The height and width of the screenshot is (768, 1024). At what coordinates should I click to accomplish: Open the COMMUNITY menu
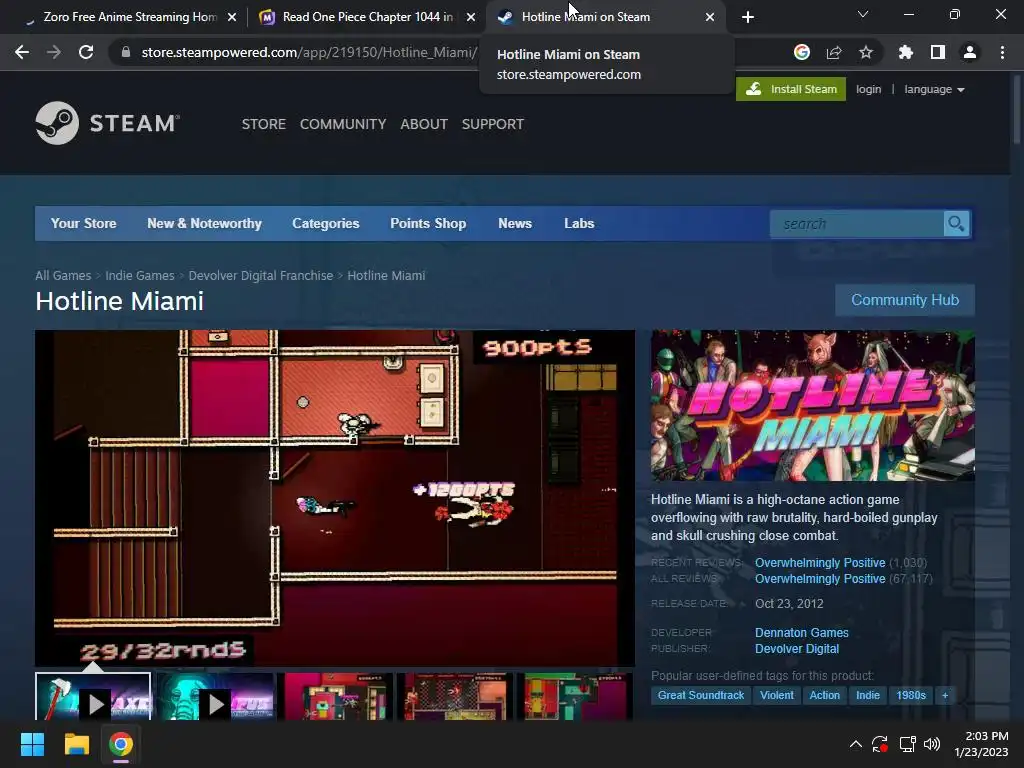[343, 124]
